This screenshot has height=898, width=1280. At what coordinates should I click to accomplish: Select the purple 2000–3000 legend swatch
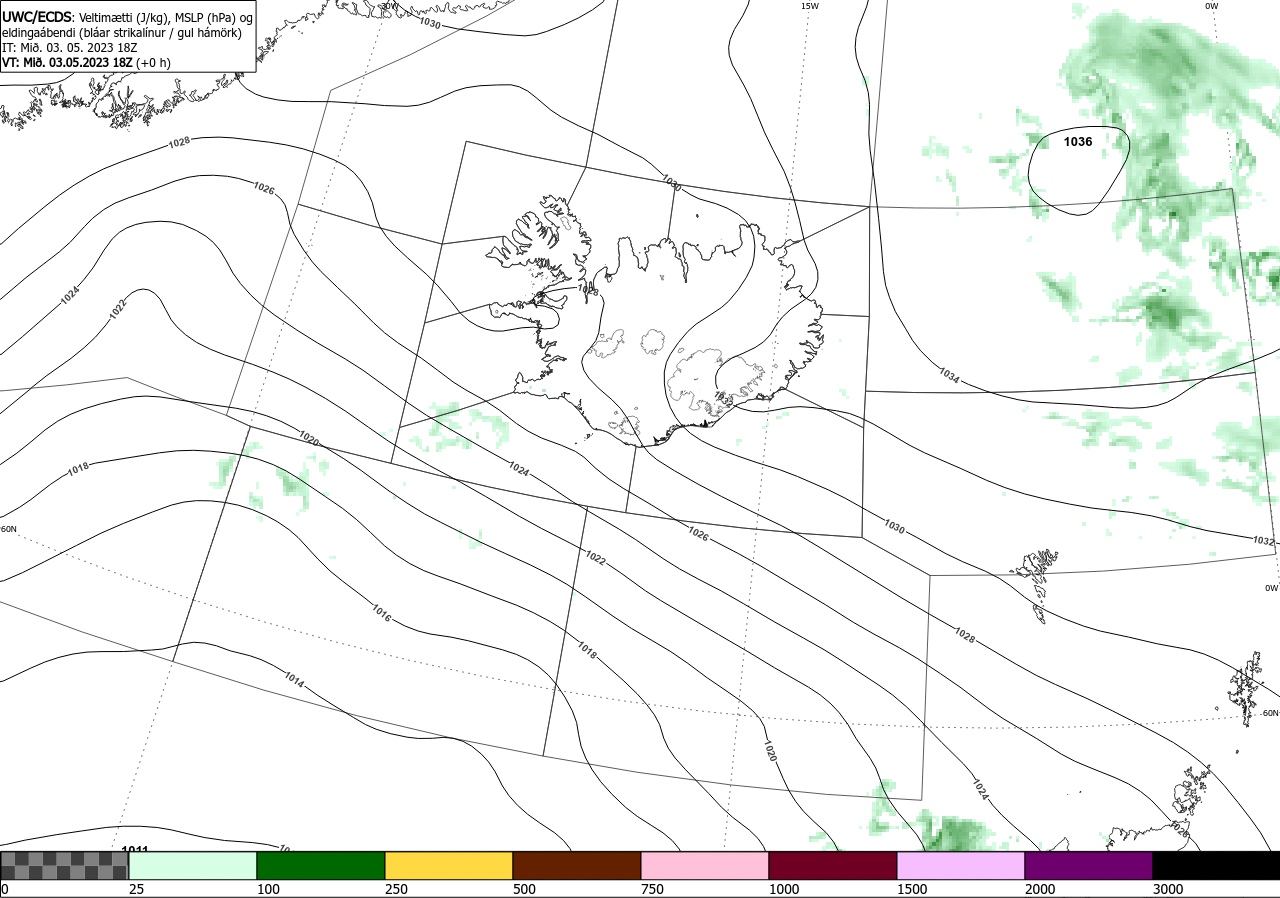[x=1089, y=865]
